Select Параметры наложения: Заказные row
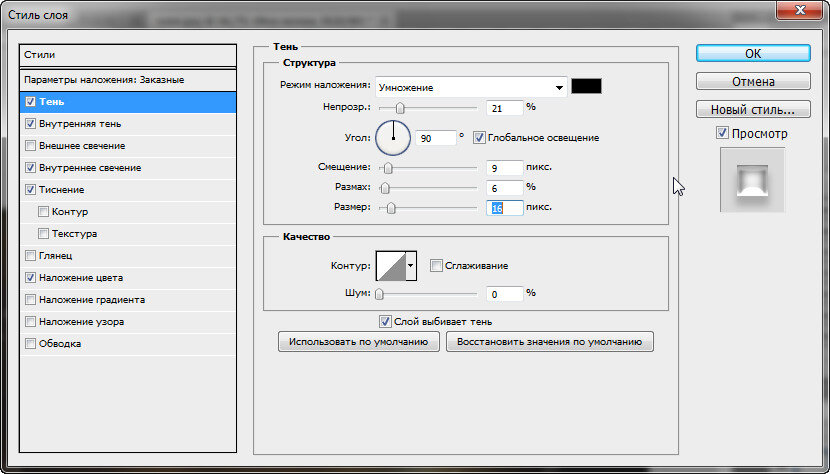 128,80
